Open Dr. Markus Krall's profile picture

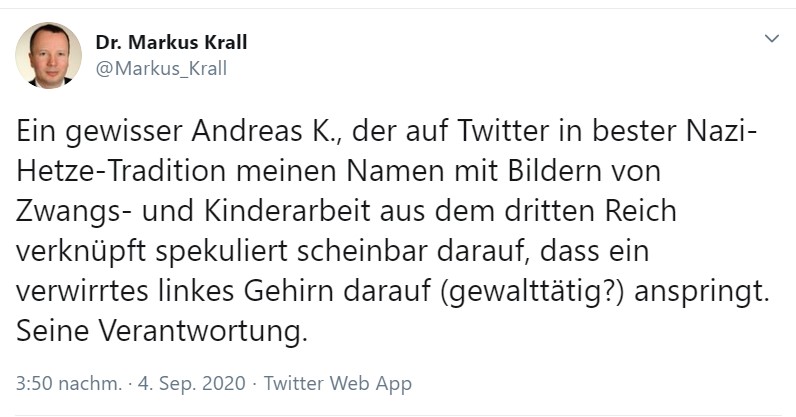(x=48, y=56)
